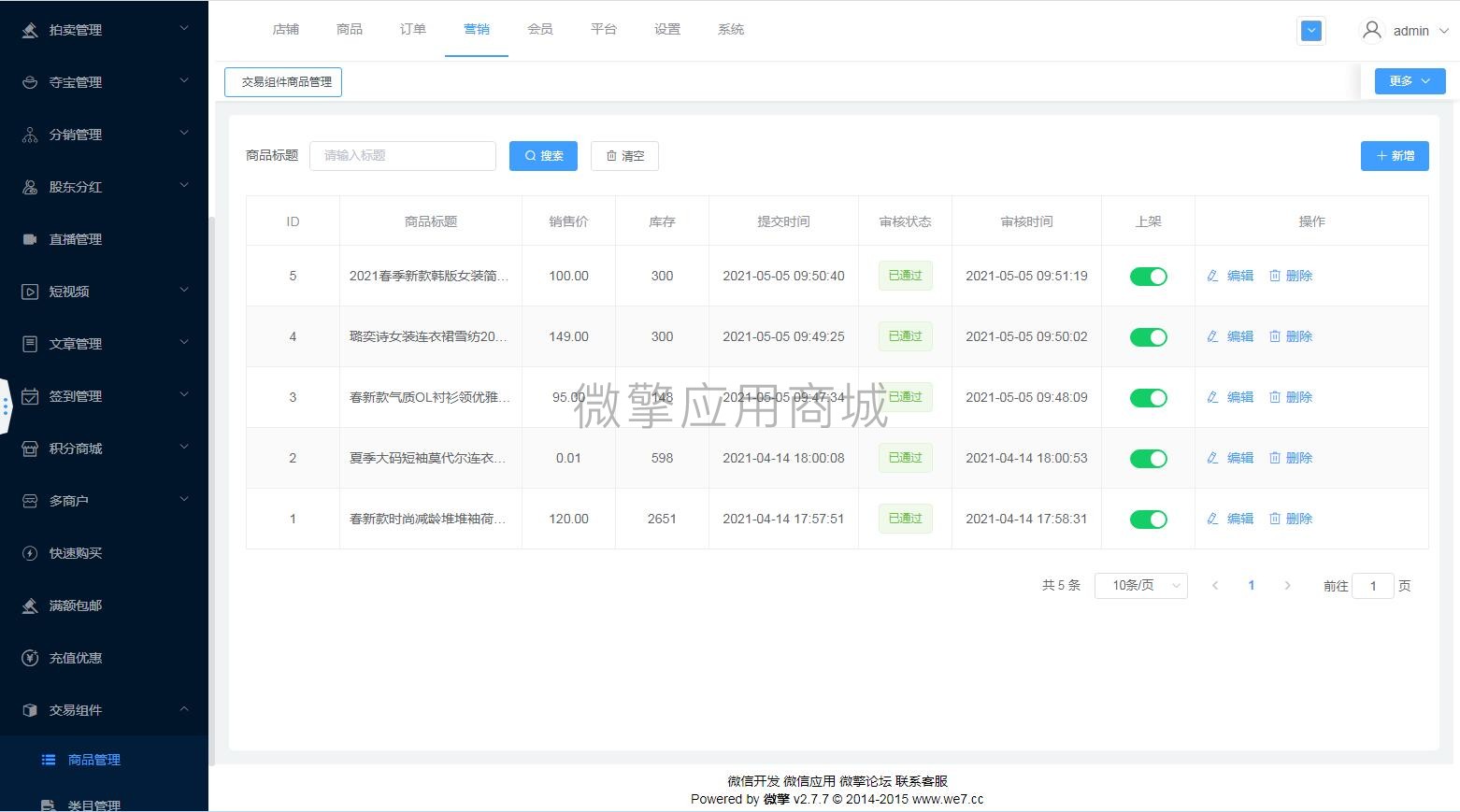Image resolution: width=1460 pixels, height=812 pixels.
Task: Select page number 1 in pagination
Action: (x=1252, y=586)
